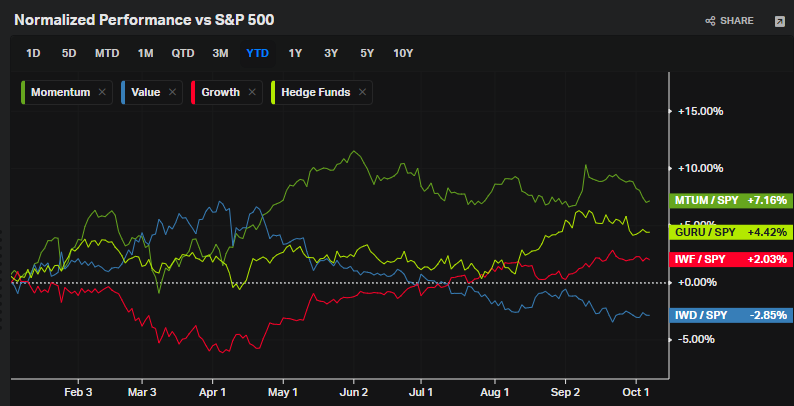Click the Oct 1 date label
The width and height of the screenshot is (794, 406).
point(636,392)
